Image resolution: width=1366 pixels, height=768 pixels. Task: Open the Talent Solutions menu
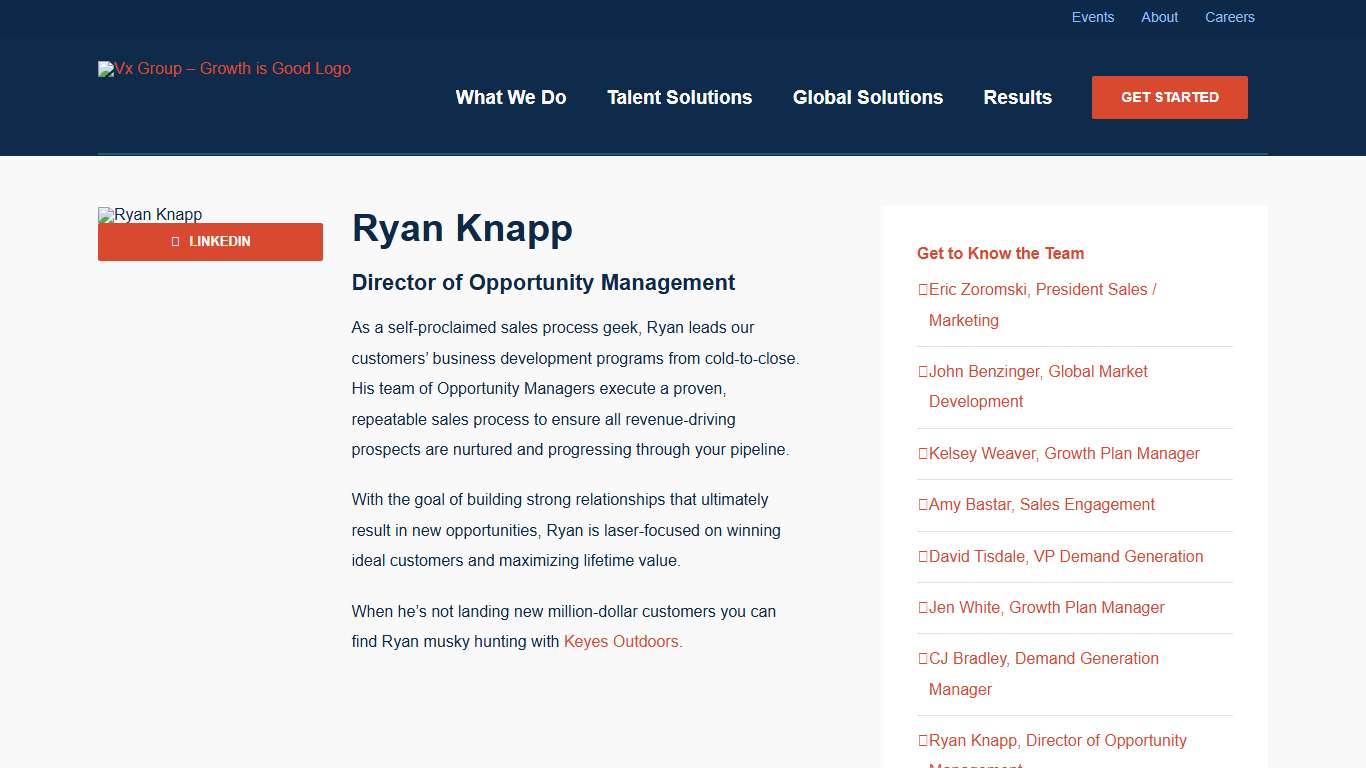[679, 97]
